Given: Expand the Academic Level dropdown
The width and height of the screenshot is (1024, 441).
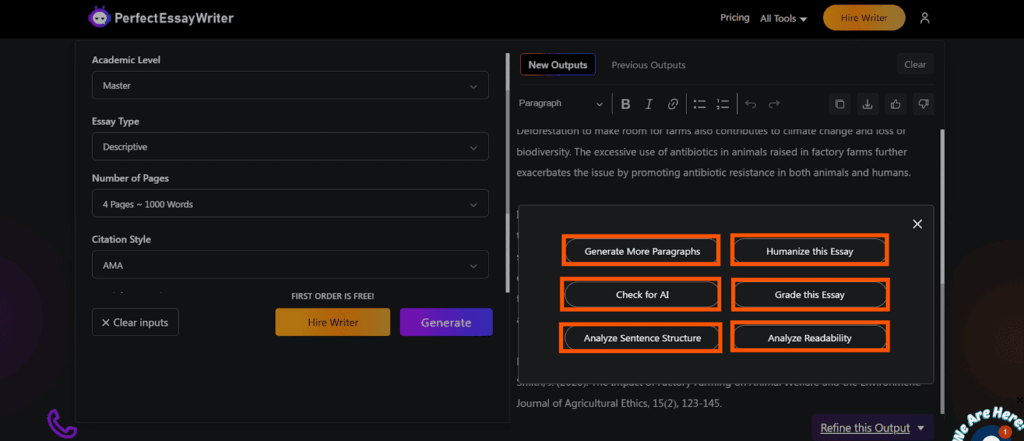Looking at the screenshot, I should point(290,86).
